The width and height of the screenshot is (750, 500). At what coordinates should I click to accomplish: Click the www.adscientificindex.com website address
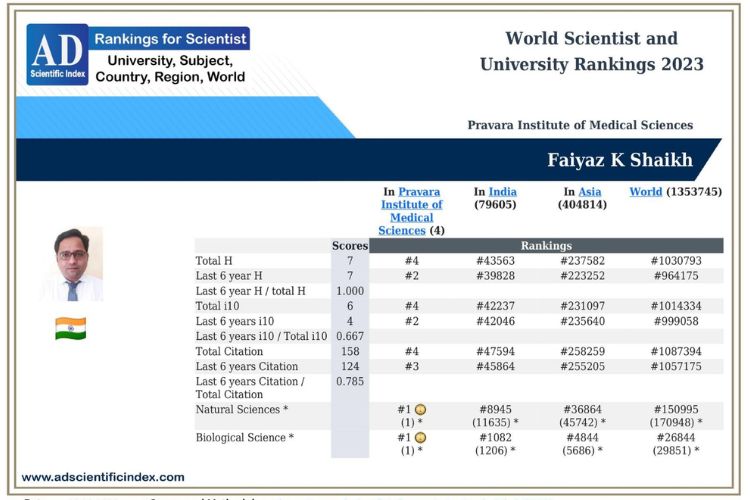pos(103,477)
